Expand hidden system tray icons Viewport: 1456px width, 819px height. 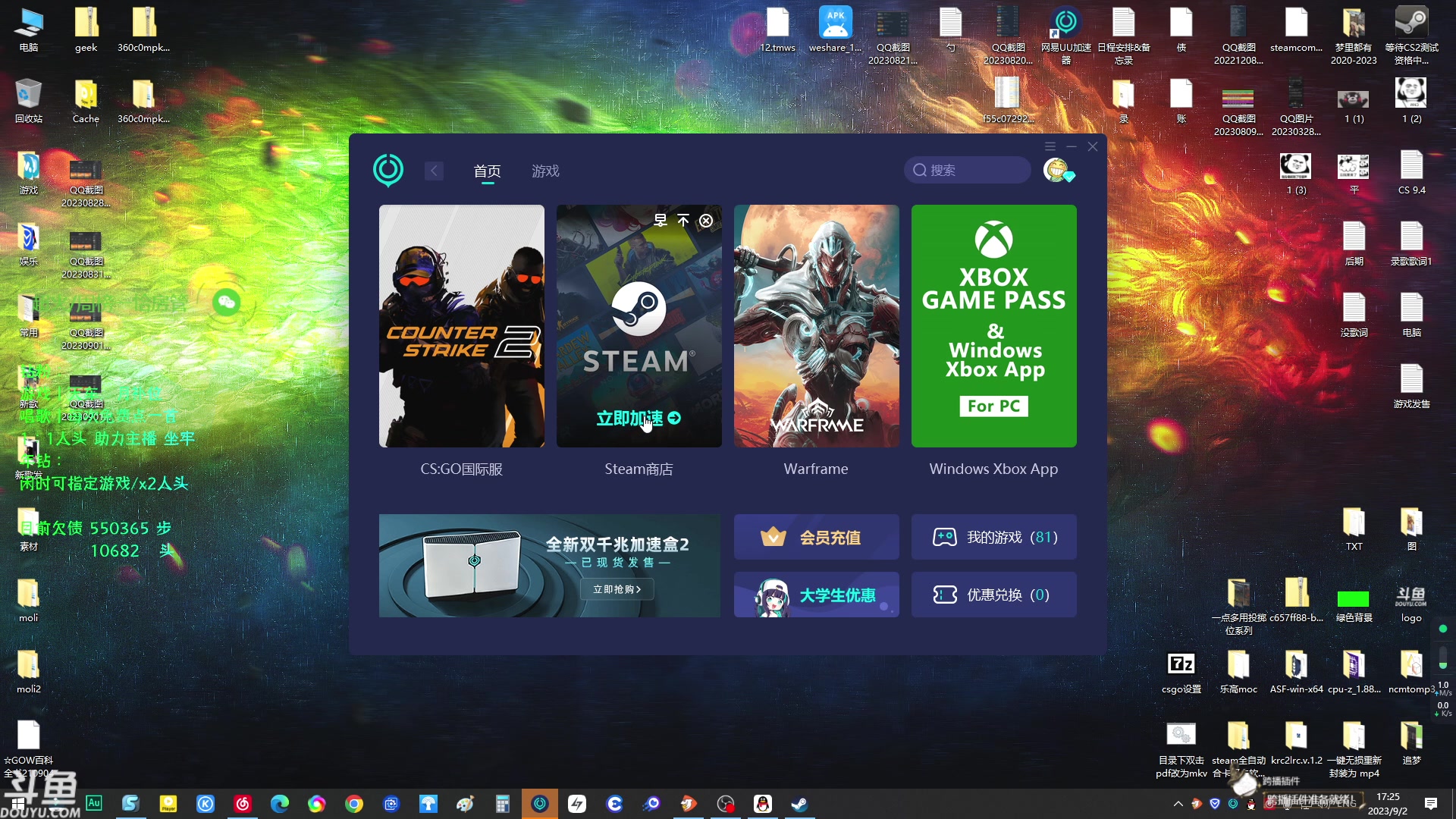coord(1178,804)
